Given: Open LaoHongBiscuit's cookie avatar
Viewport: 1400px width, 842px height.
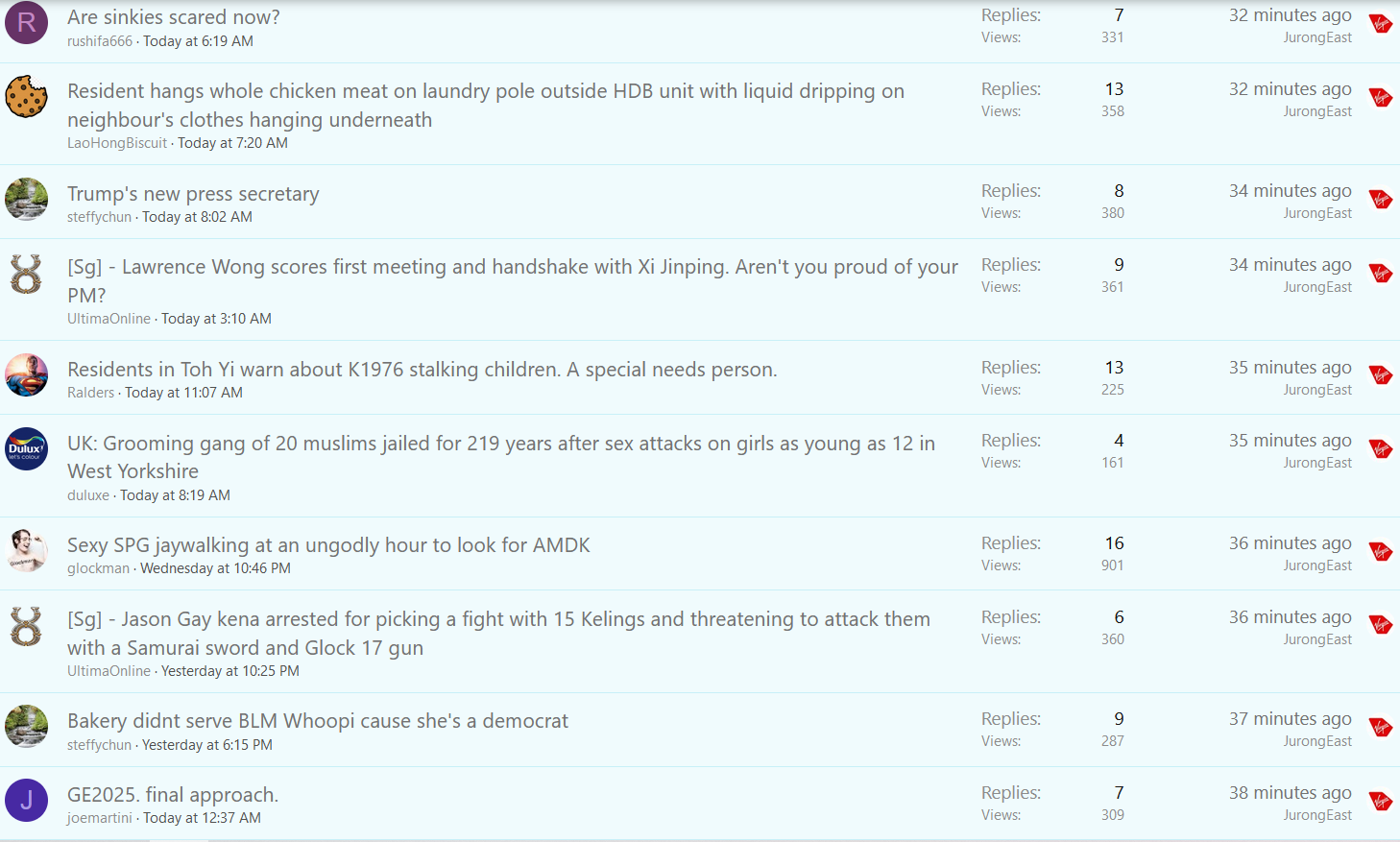Looking at the screenshot, I should pyautogui.click(x=27, y=96).
